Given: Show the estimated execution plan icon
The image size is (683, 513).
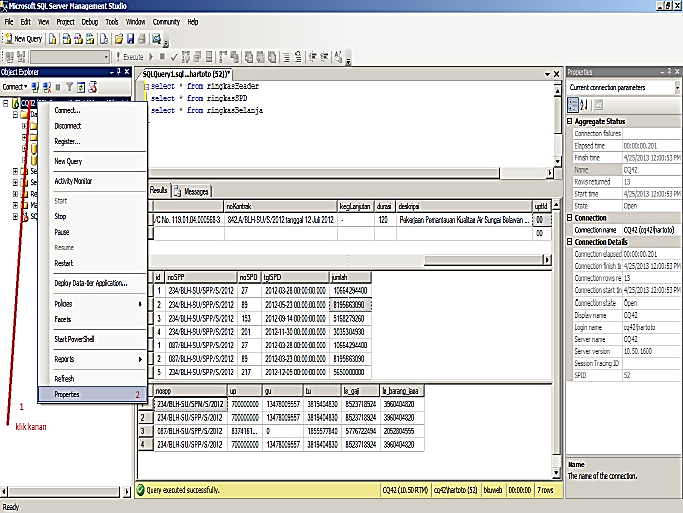Looking at the screenshot, I should coord(186,57).
